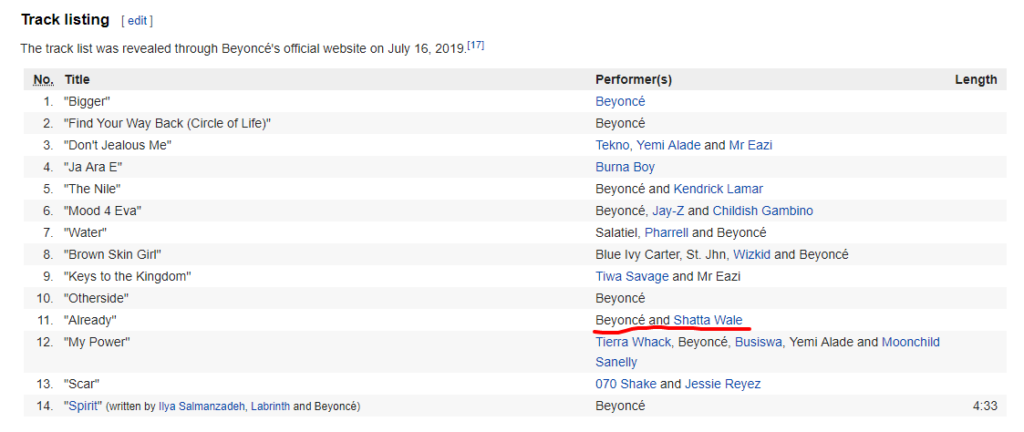Open the Pharrell link in track 7
This screenshot has height=432, width=1024.
pyautogui.click(x=667, y=232)
